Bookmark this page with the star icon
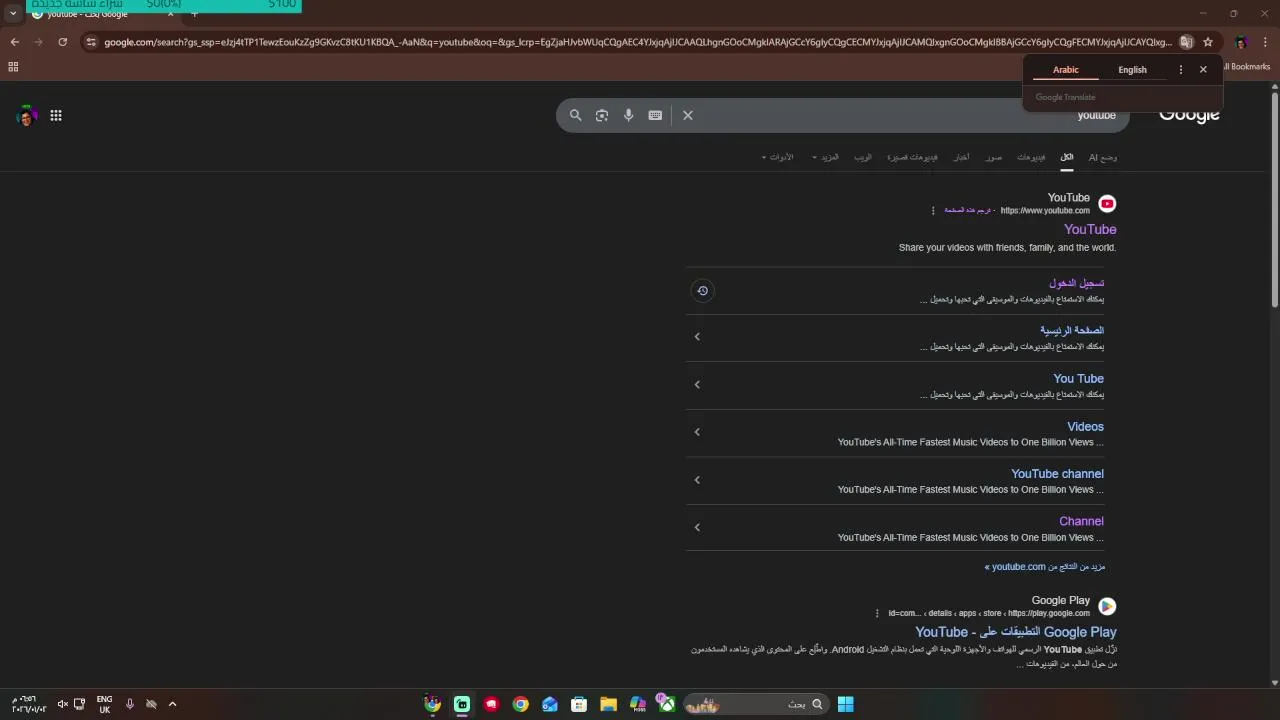 pyautogui.click(x=1208, y=42)
